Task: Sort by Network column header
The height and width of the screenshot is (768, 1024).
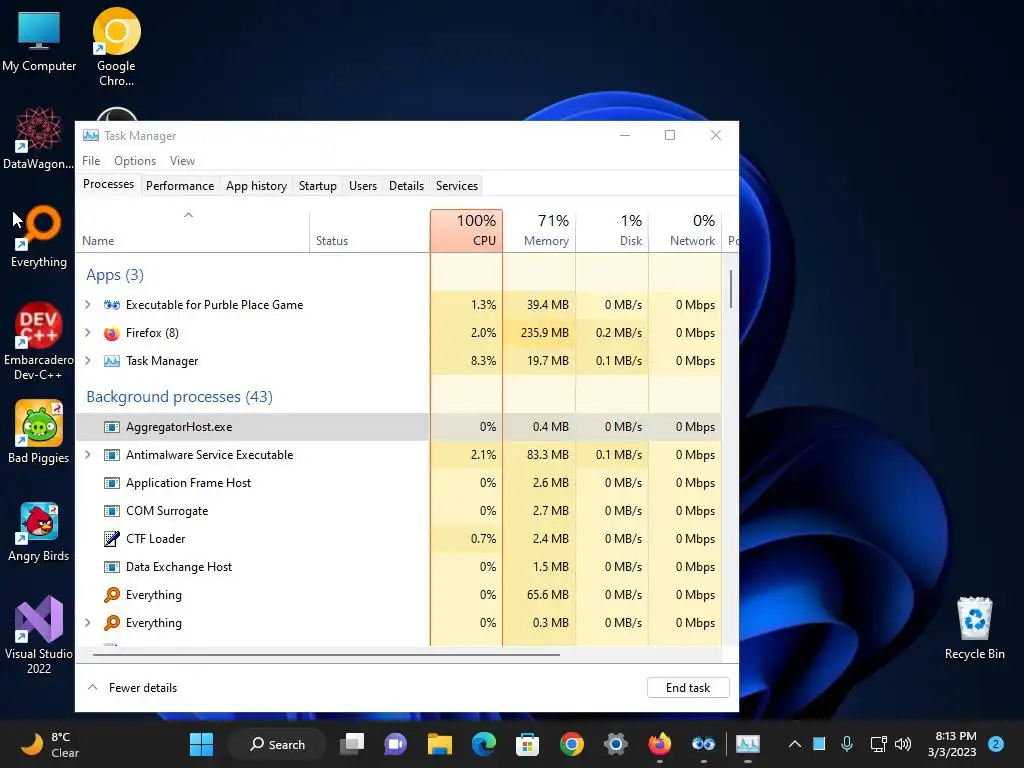Action: (685, 231)
